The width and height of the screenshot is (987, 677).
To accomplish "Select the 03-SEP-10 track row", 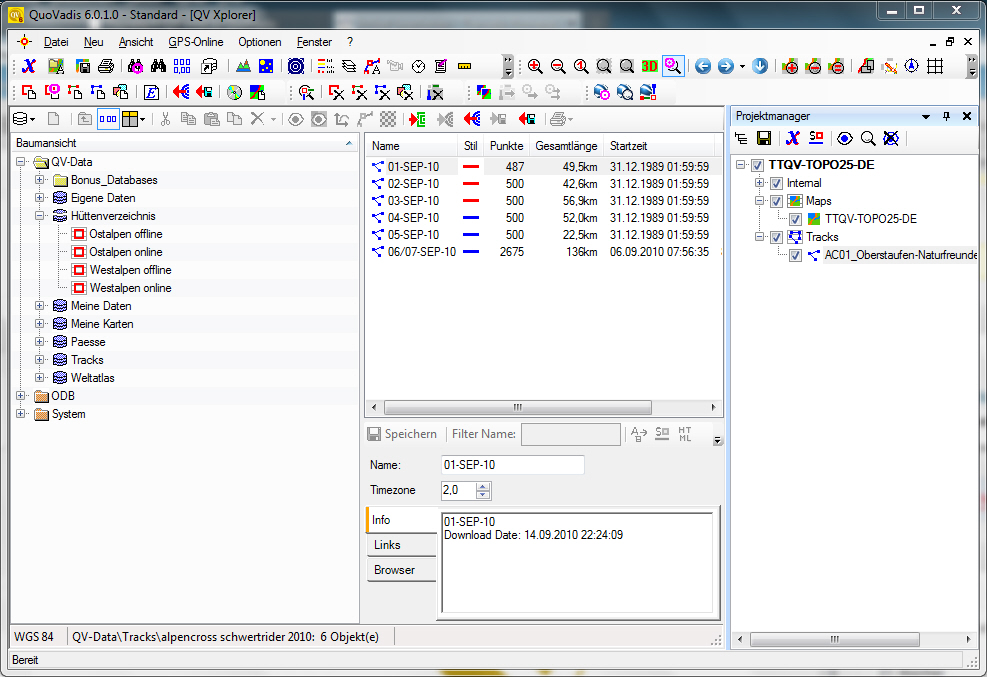I will pos(543,201).
